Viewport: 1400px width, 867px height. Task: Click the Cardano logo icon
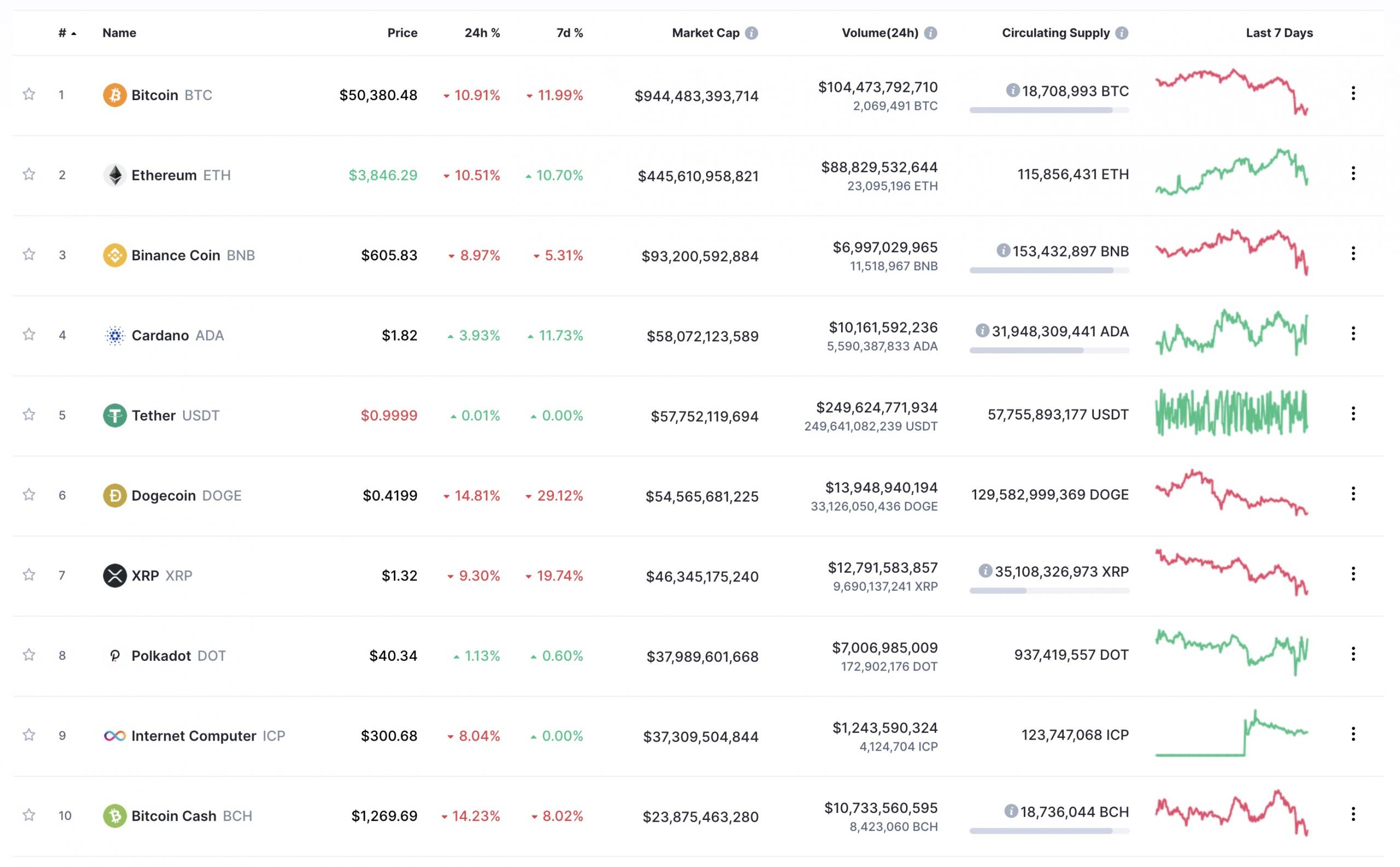click(115, 335)
